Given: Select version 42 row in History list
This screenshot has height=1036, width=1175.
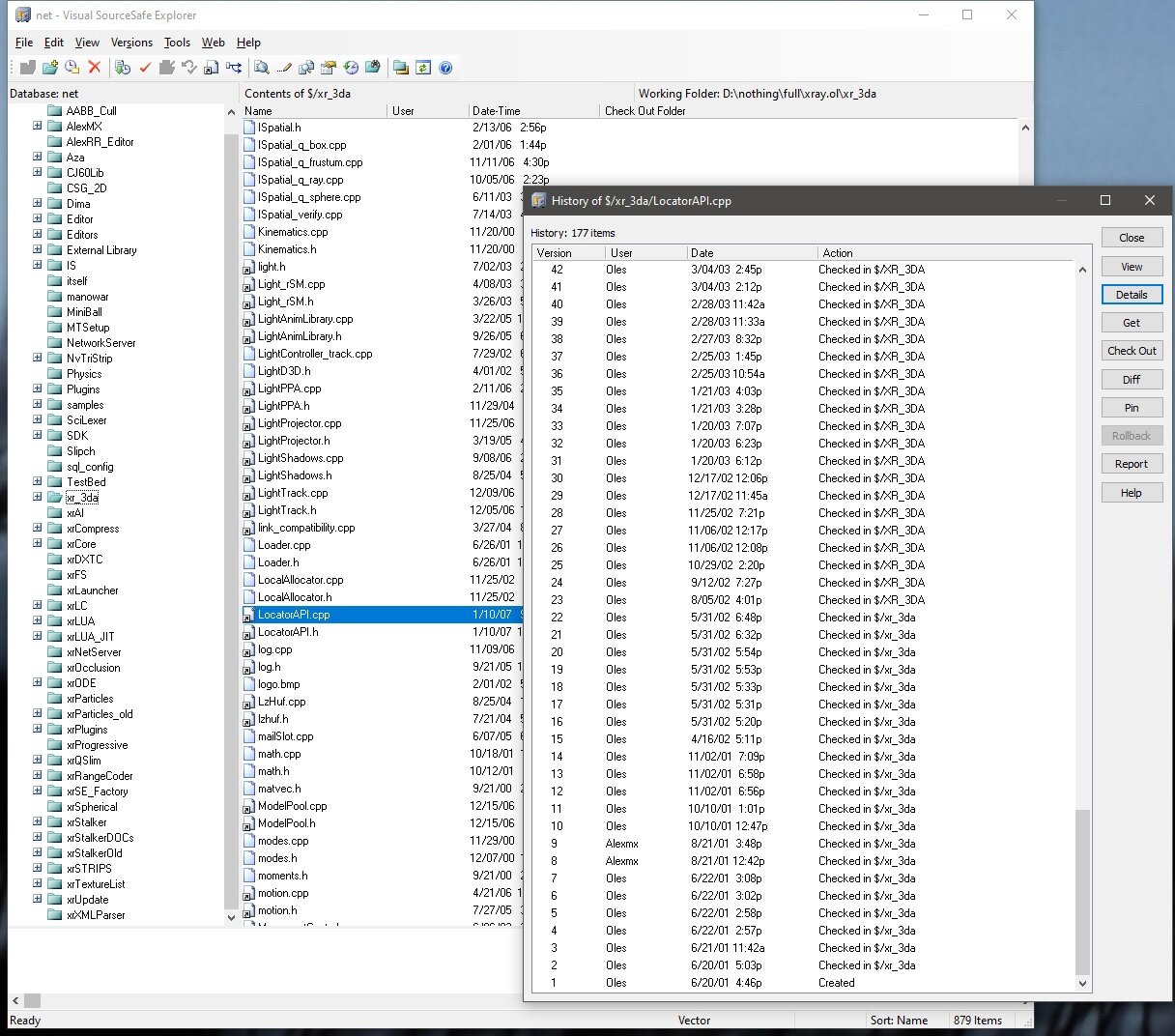Looking at the screenshot, I should click(x=804, y=270).
